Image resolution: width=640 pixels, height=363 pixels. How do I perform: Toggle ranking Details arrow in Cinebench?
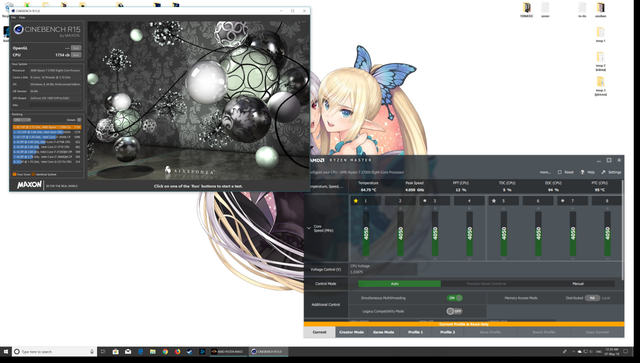[79, 120]
